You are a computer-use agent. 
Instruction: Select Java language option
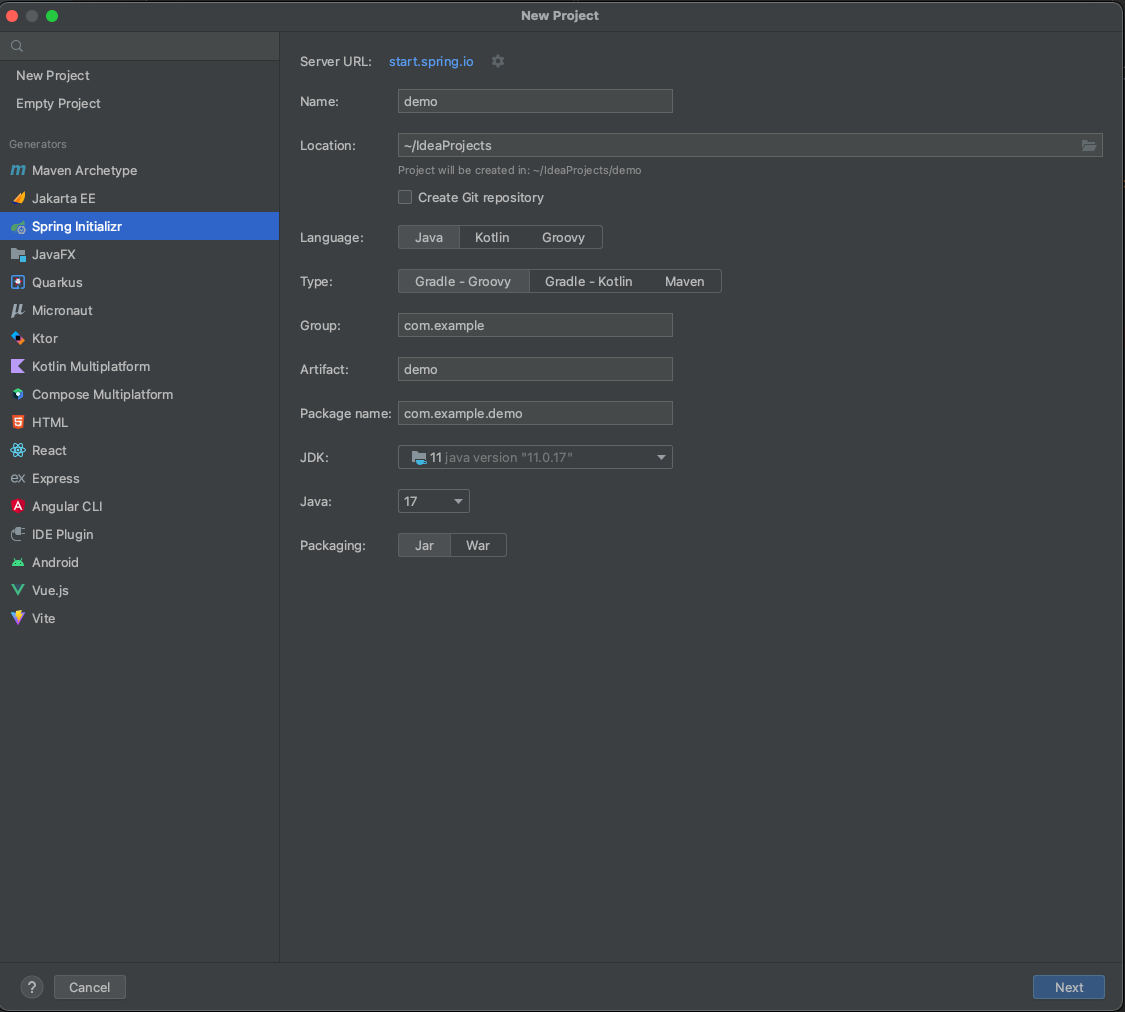click(x=428, y=237)
